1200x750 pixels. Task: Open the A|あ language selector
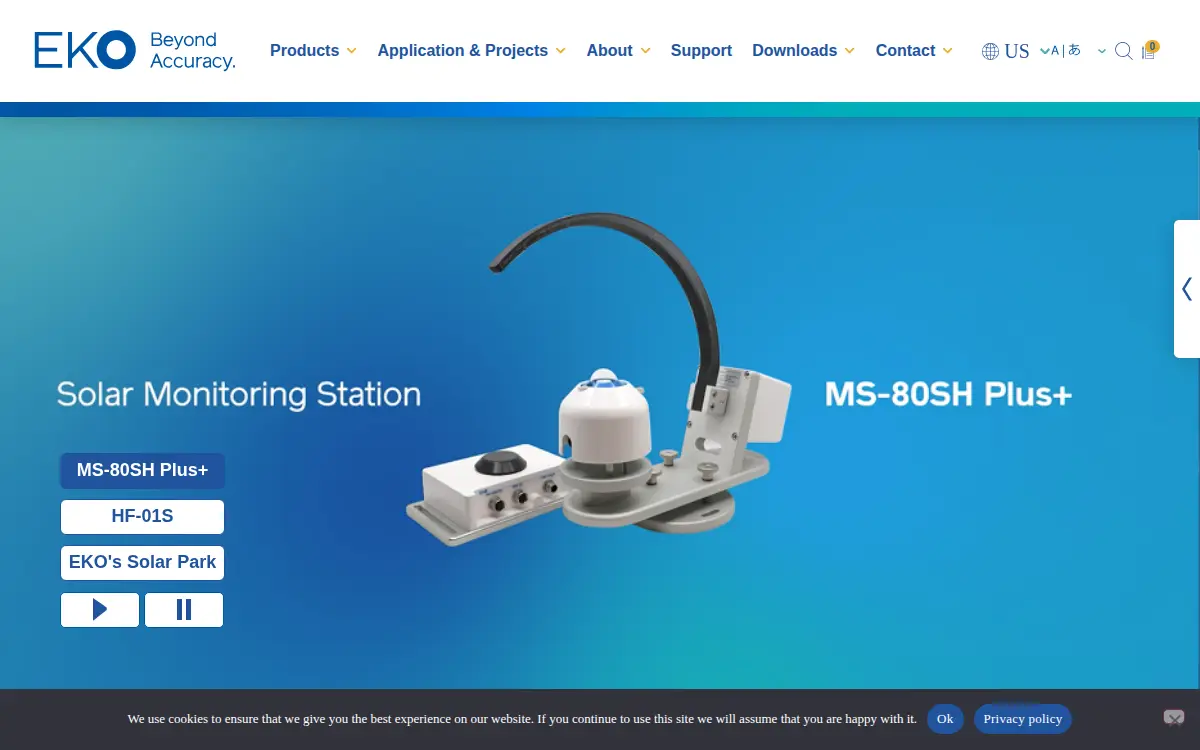[x=1078, y=50]
